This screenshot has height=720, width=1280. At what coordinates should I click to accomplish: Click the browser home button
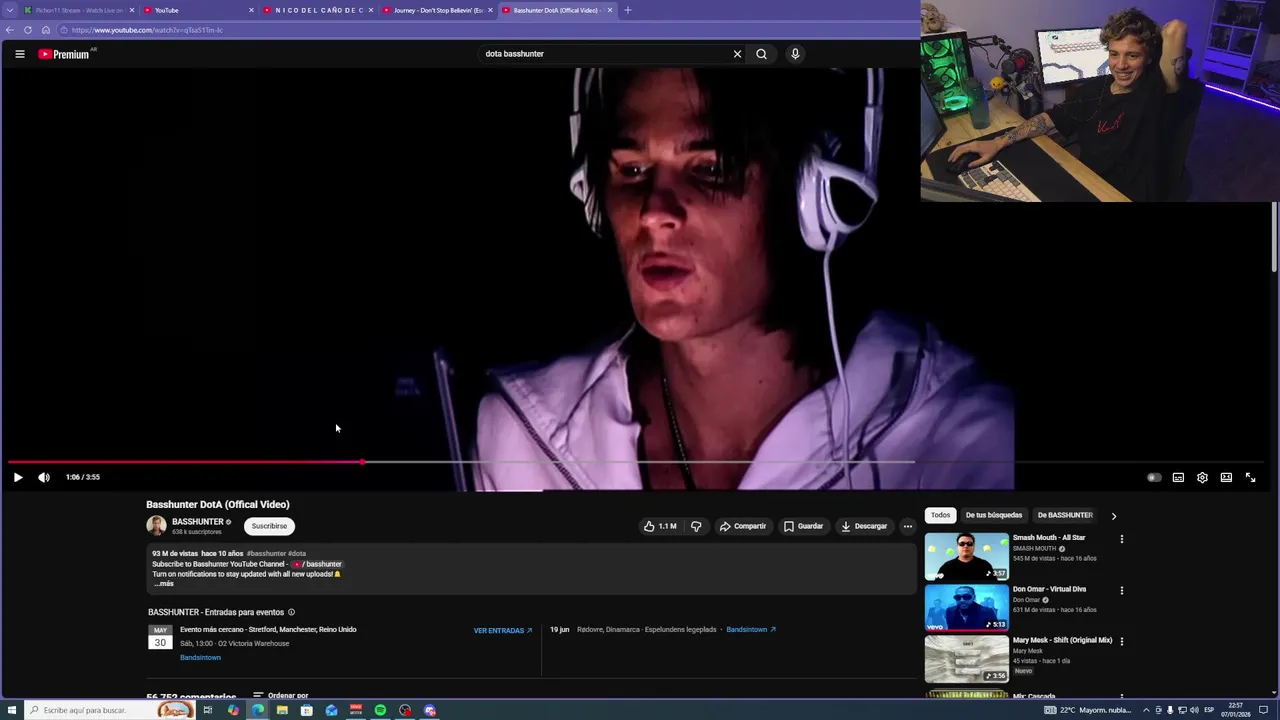point(45,30)
